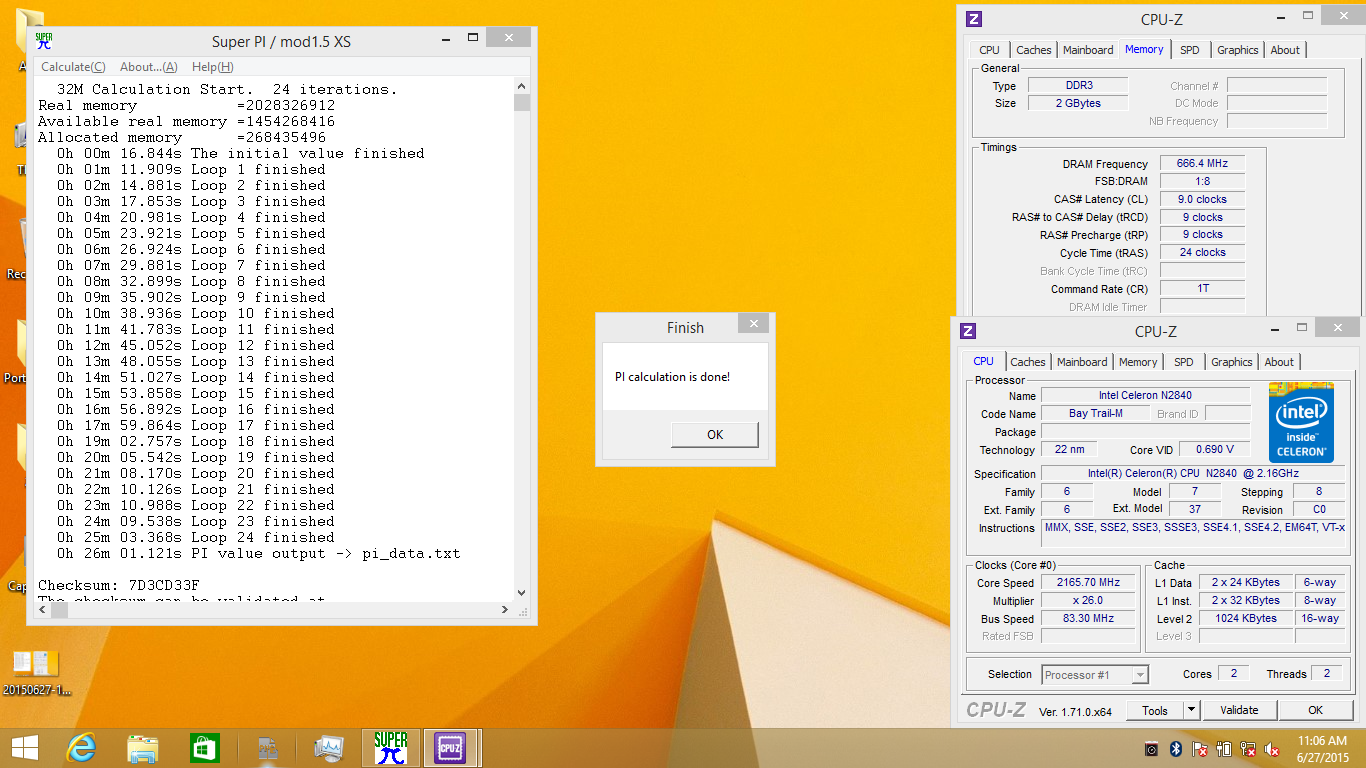Click the Super PI title bar icon

click(x=43, y=40)
